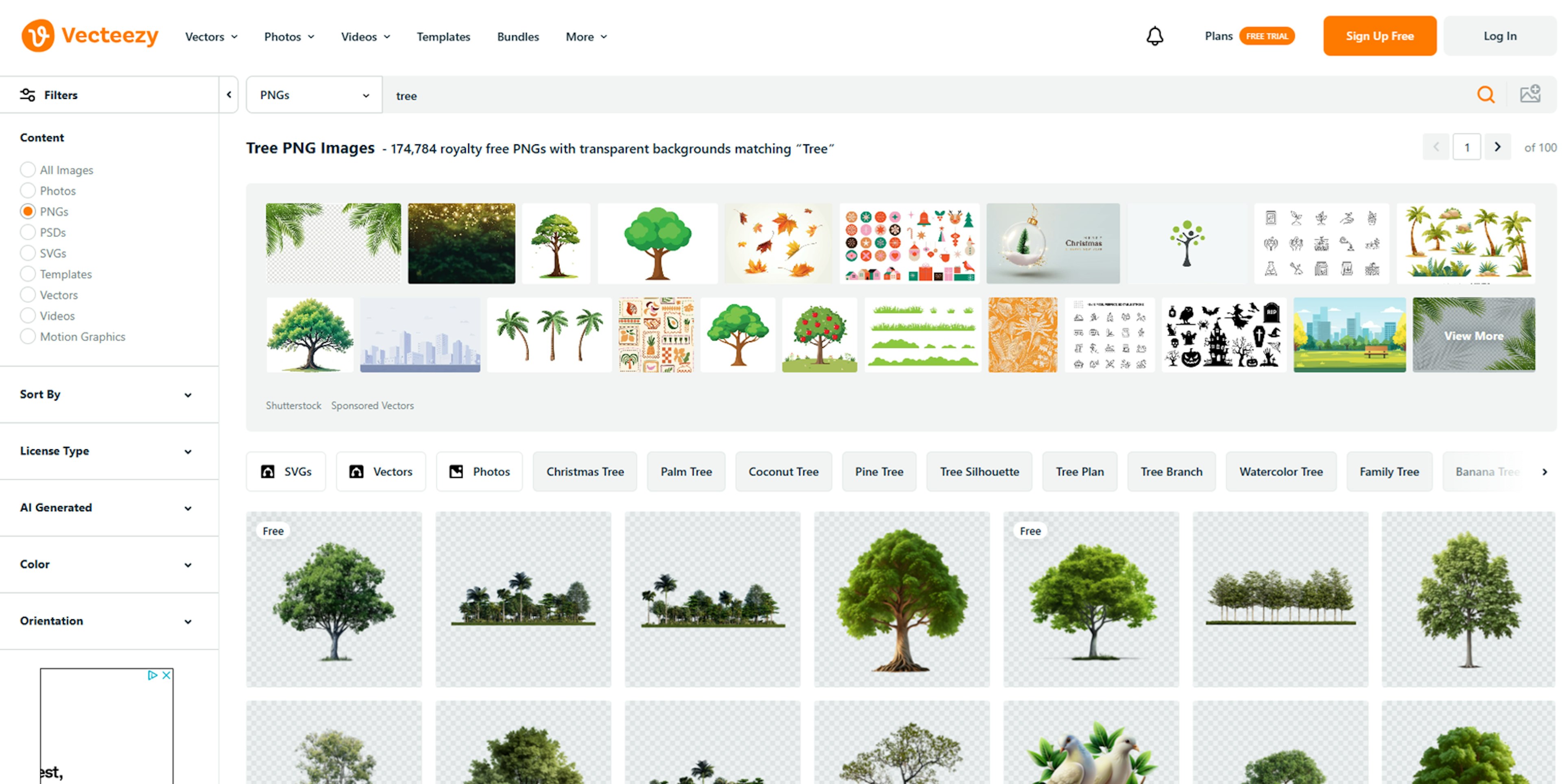Select the All Images radio button
1562x784 pixels.
(28, 170)
